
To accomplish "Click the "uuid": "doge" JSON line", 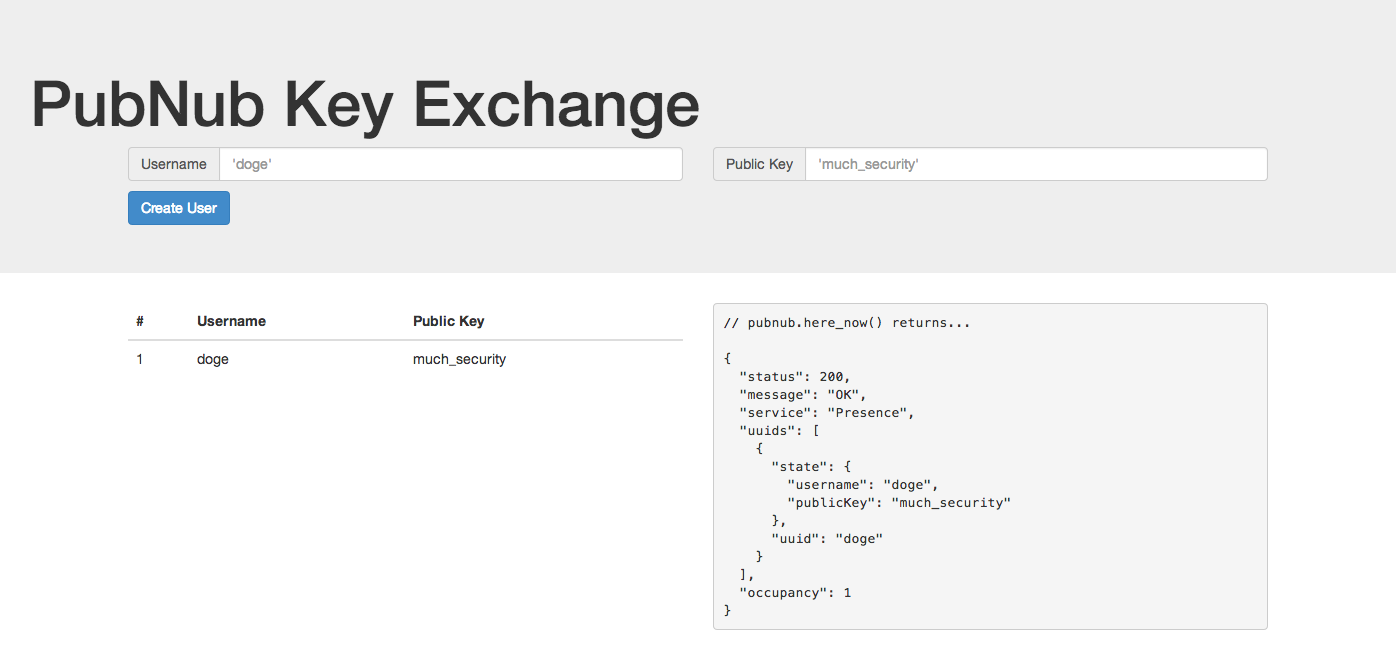I will [x=827, y=539].
